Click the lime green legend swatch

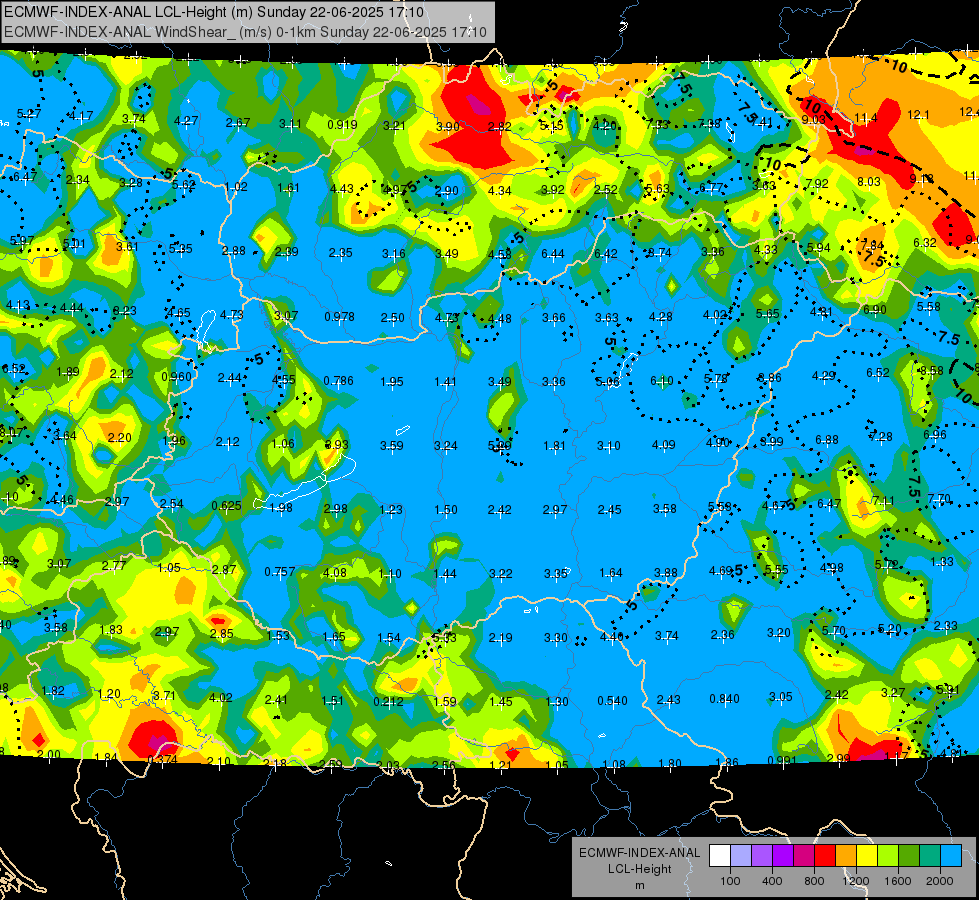(x=888, y=856)
